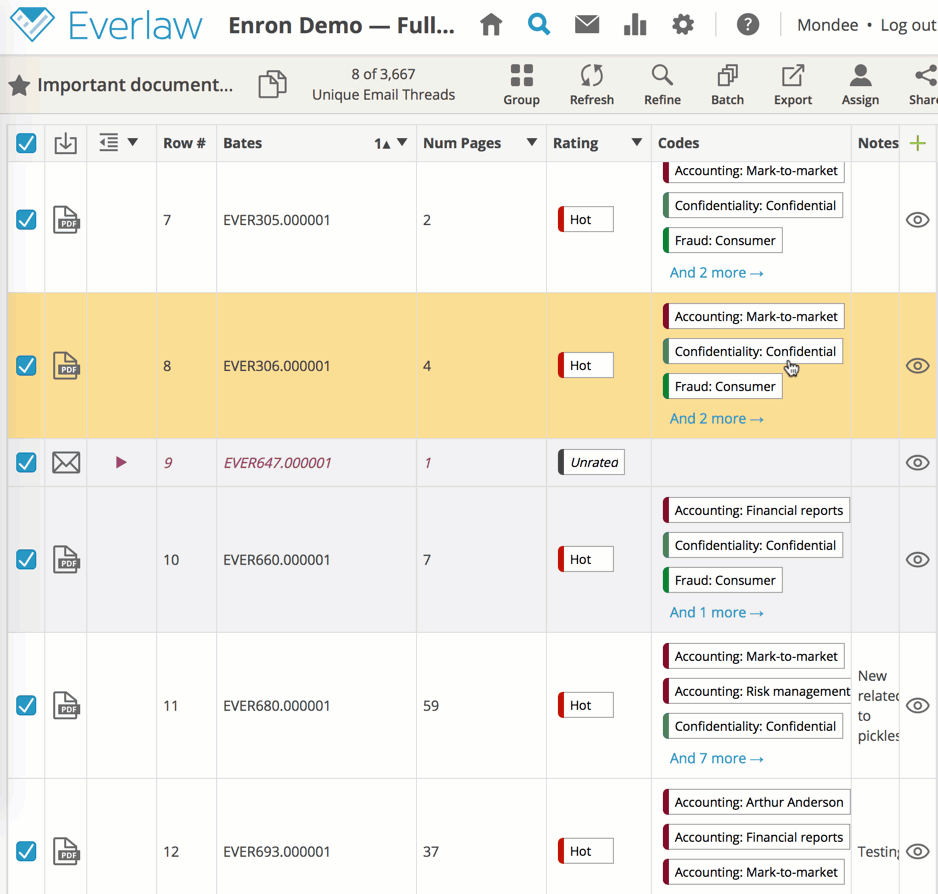938x894 pixels.
Task: Open the Messages envelope icon
Action: 587,25
